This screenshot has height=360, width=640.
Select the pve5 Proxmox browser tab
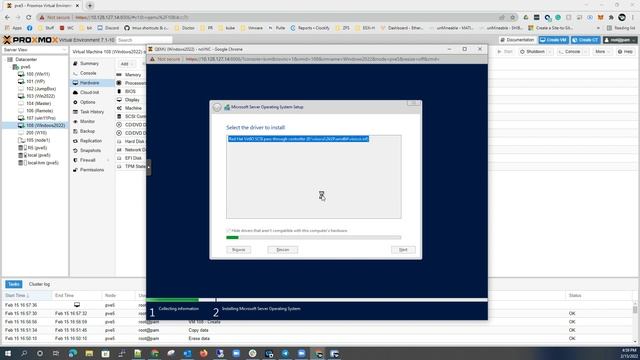pos(42,6)
